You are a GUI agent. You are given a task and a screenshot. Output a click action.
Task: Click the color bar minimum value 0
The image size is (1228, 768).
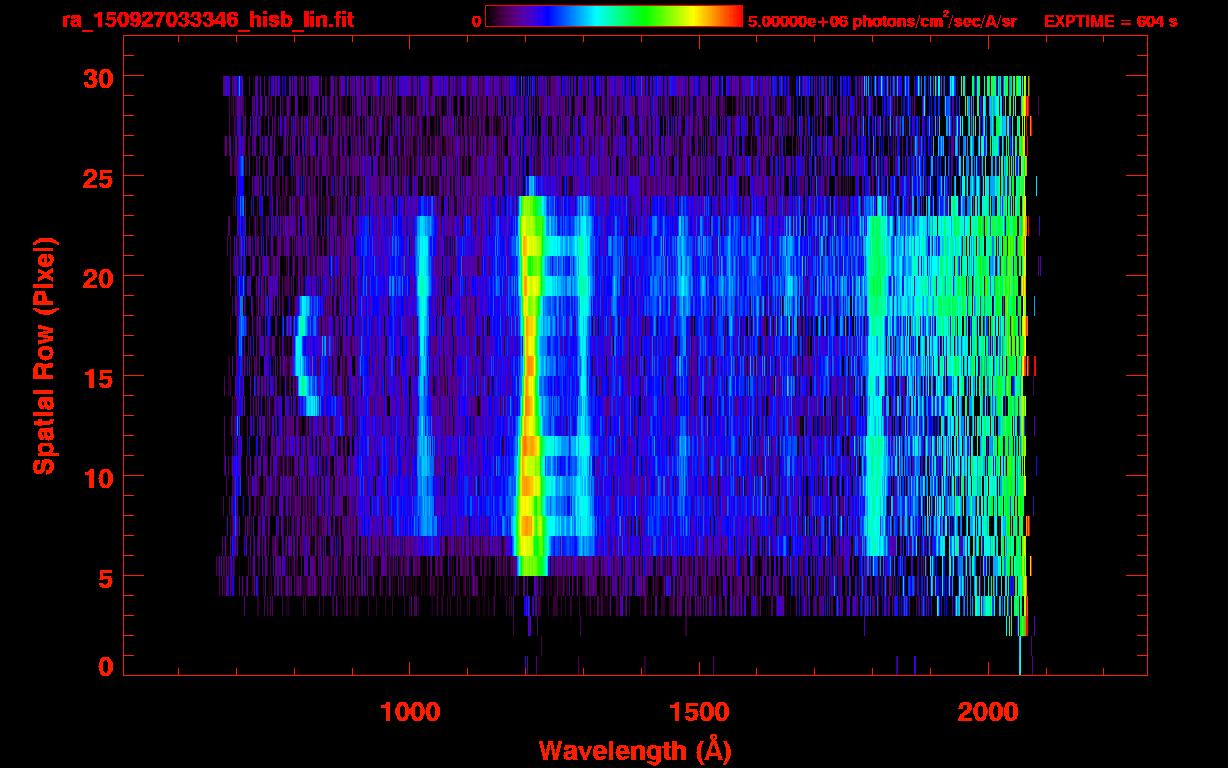(x=477, y=21)
